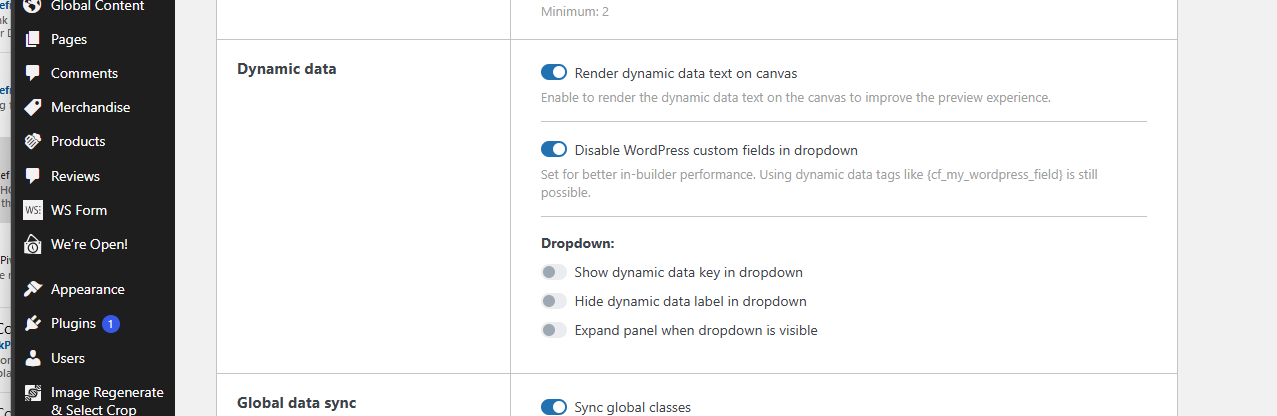This screenshot has height=416, width=1277.
Task: Turn off Disable WordPress custom fields toggle
Action: pos(554,150)
